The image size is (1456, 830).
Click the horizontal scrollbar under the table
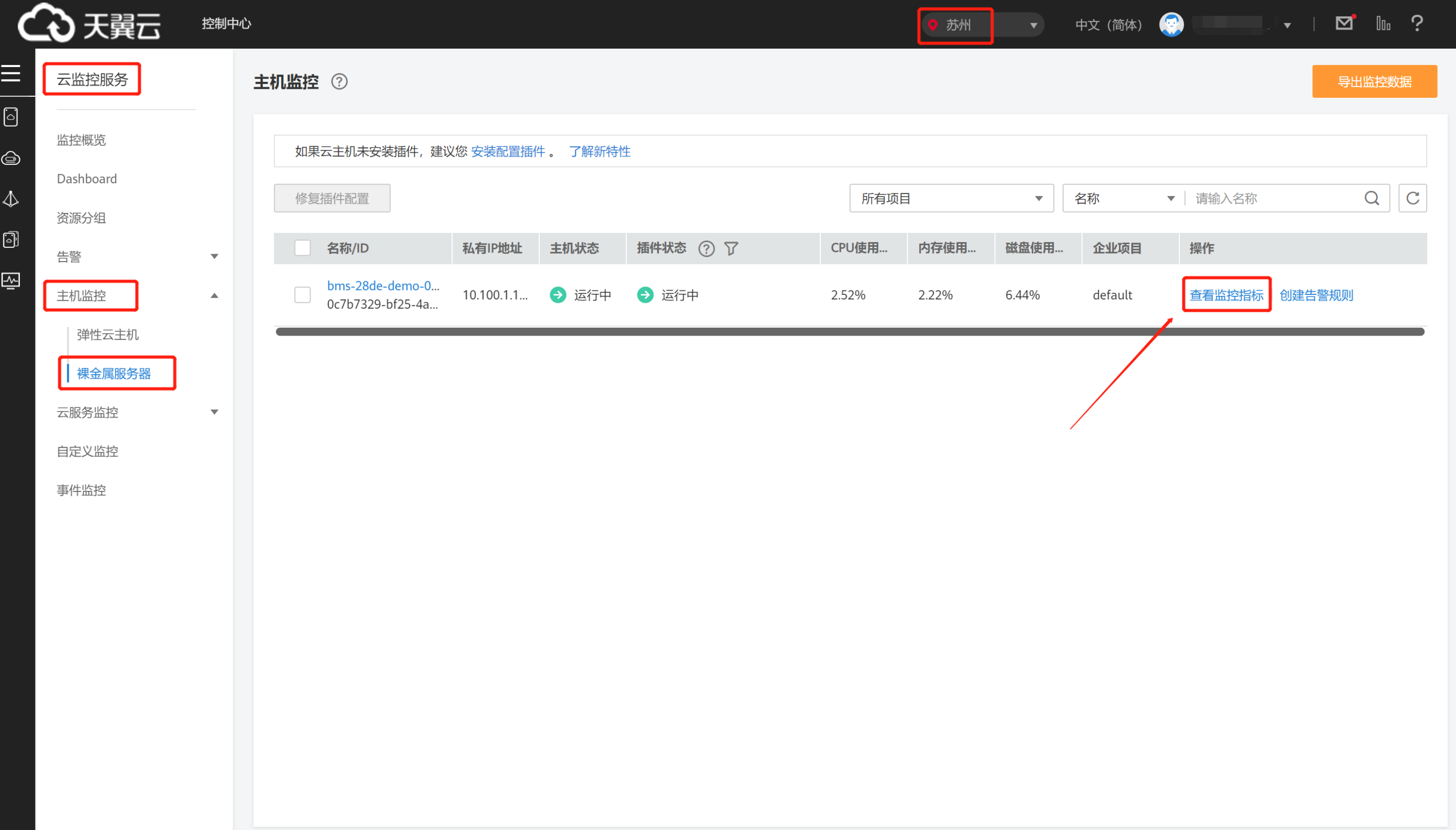pos(850,332)
